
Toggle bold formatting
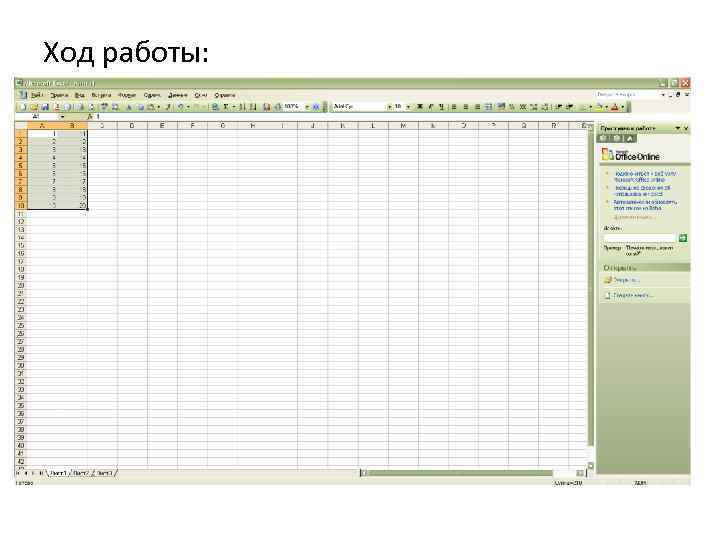420,107
